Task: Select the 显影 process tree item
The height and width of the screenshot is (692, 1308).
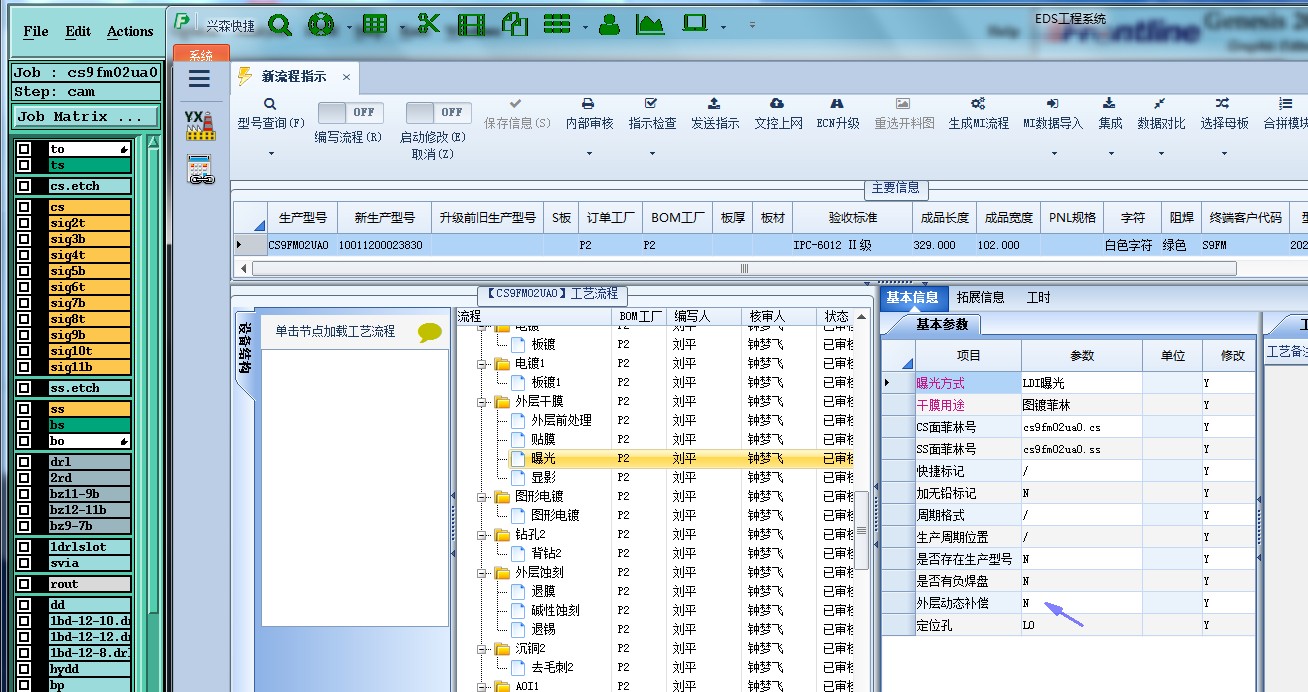Action: [x=543, y=477]
